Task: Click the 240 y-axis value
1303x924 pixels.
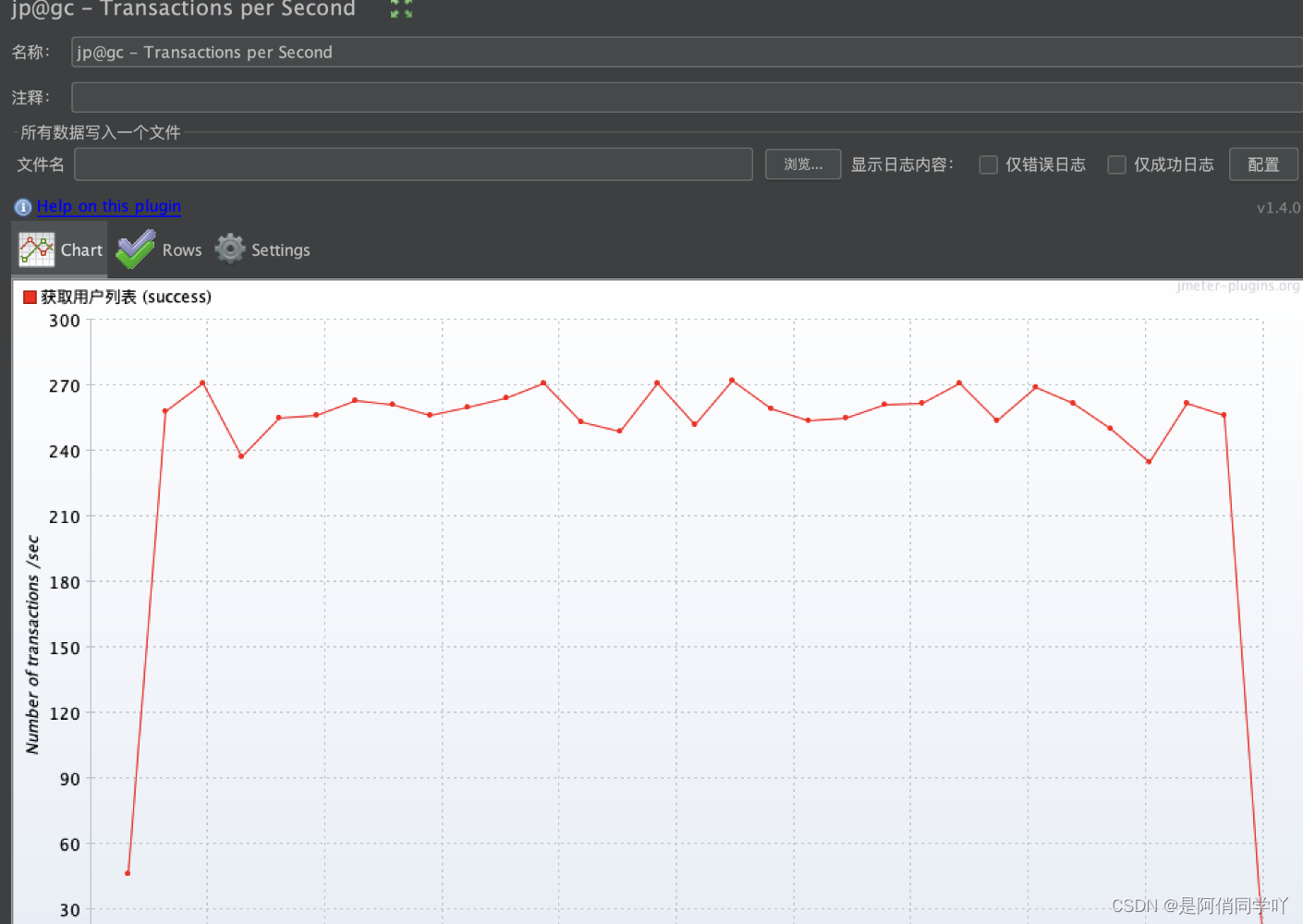Action: tap(65, 451)
